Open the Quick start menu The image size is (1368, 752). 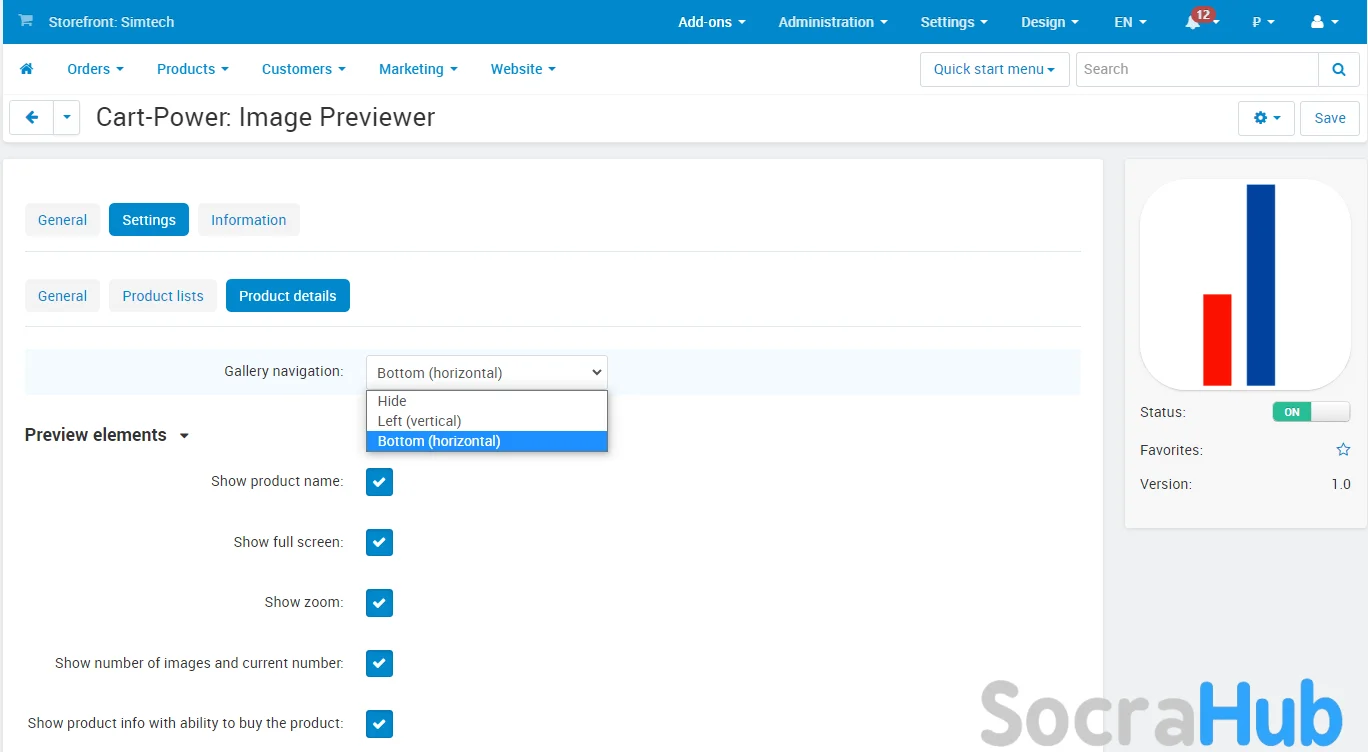tap(994, 69)
